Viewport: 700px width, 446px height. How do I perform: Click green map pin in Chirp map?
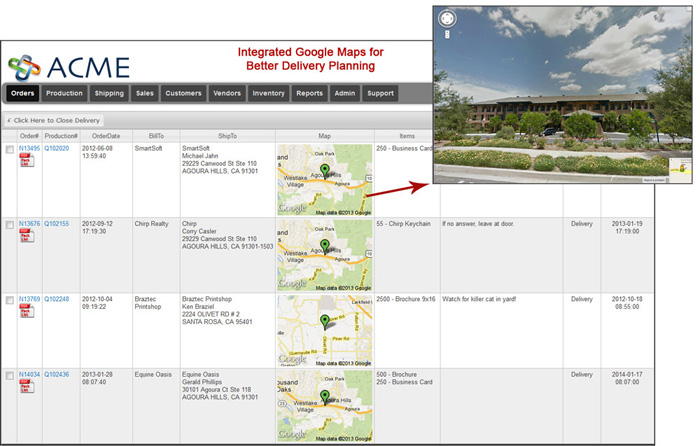click(x=325, y=246)
